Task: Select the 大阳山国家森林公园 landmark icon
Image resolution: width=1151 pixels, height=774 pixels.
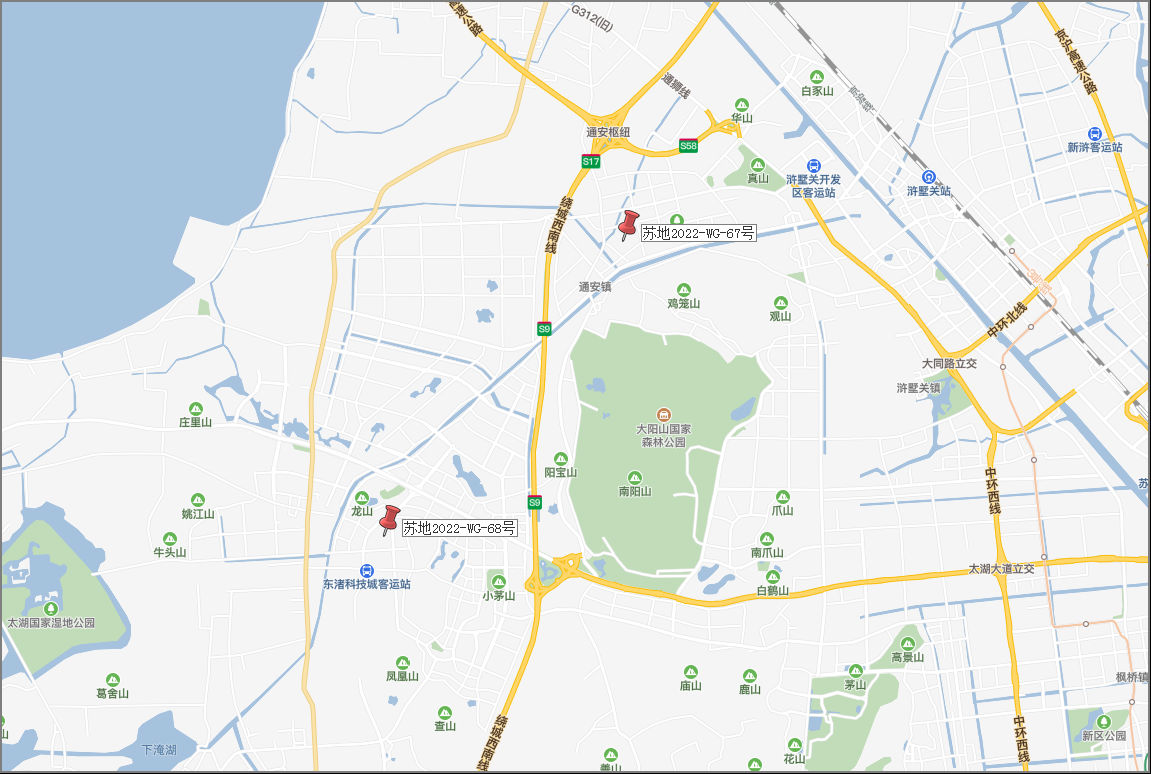Action: click(664, 415)
